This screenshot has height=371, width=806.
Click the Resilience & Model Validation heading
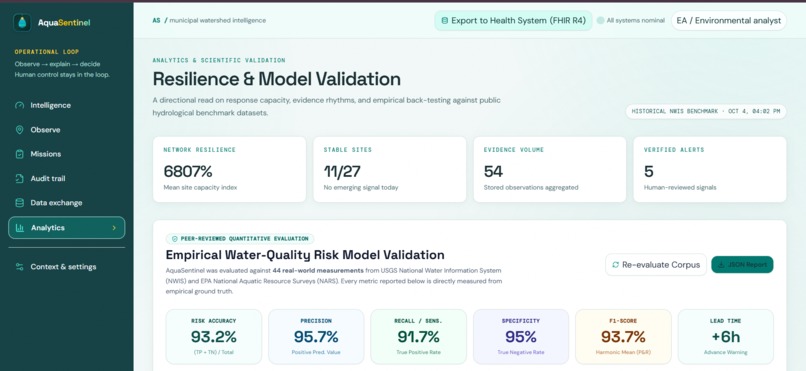(x=277, y=79)
